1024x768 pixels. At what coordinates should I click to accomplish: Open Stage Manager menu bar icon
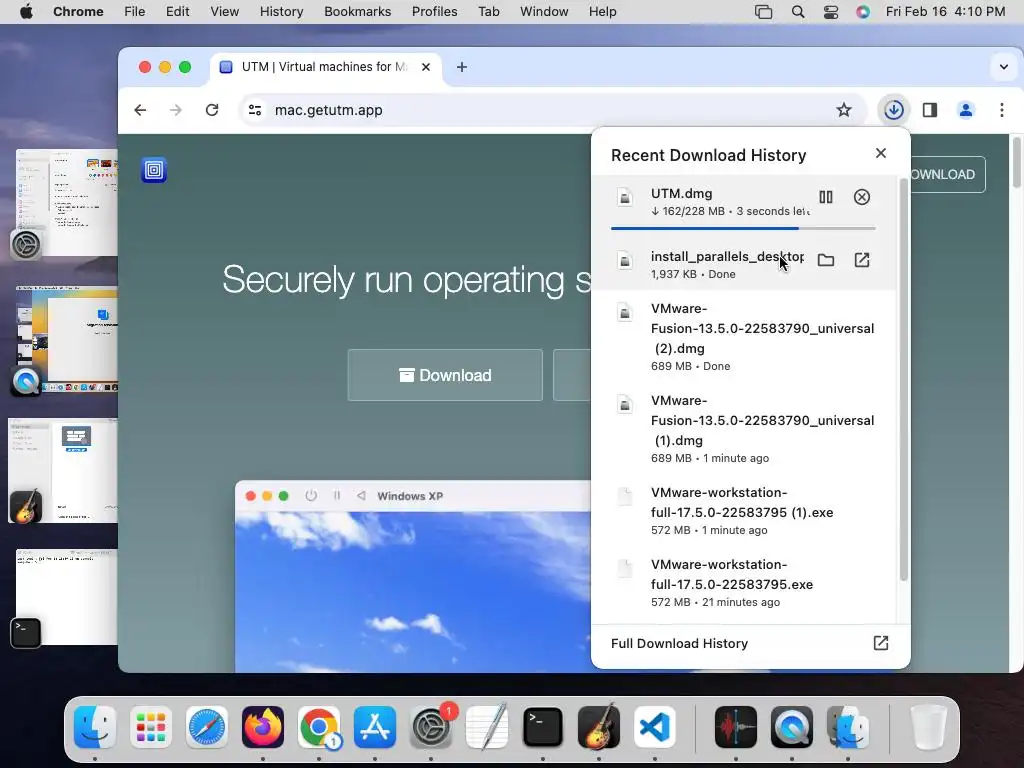coord(763,12)
